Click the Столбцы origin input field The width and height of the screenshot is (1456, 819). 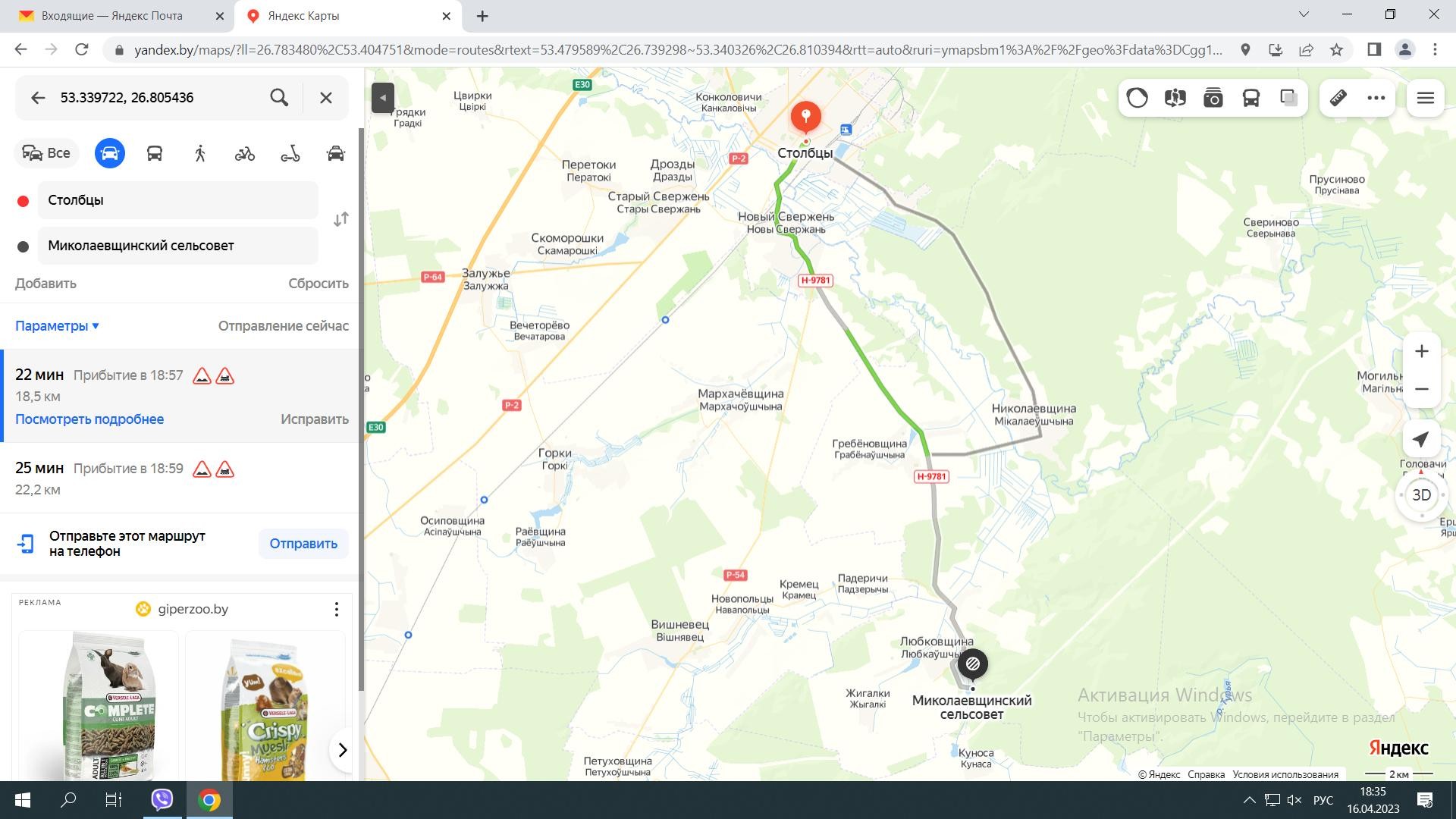pyautogui.click(x=178, y=200)
